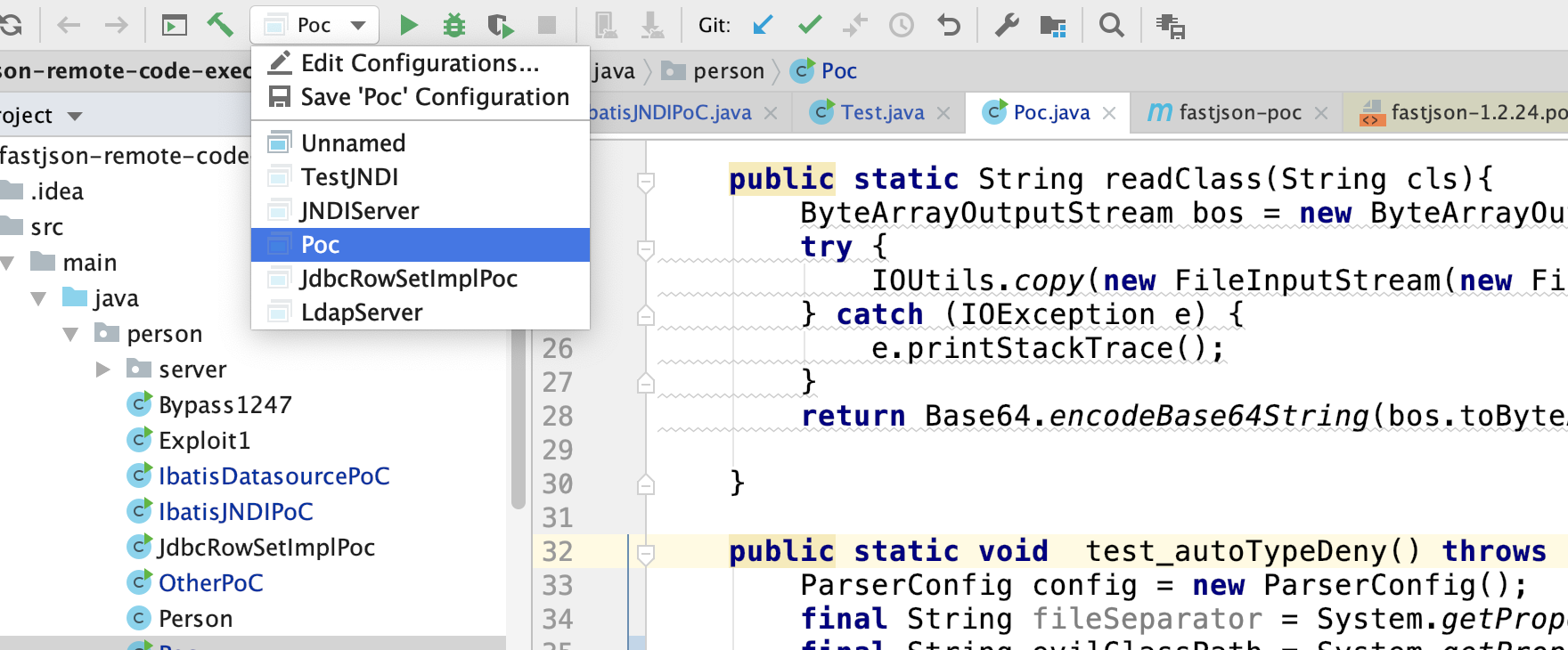Click Git update project arrow
This screenshot has height=650, width=1568.
coord(763,25)
